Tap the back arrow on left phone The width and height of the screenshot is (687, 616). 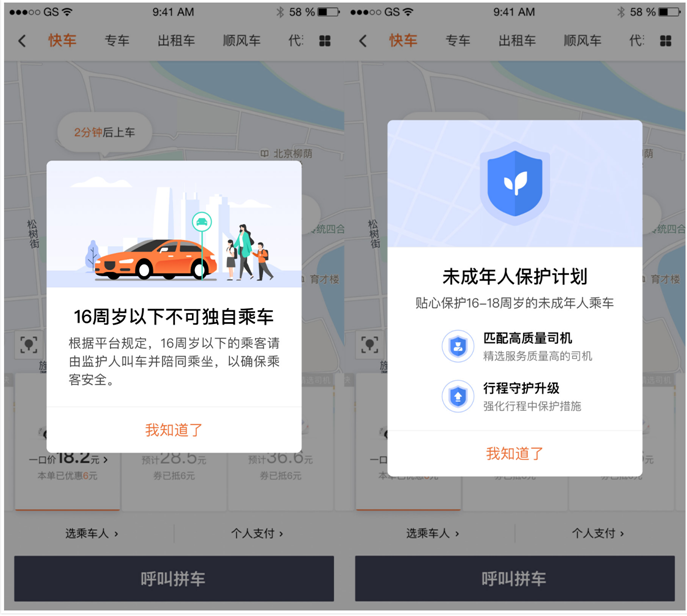22,41
